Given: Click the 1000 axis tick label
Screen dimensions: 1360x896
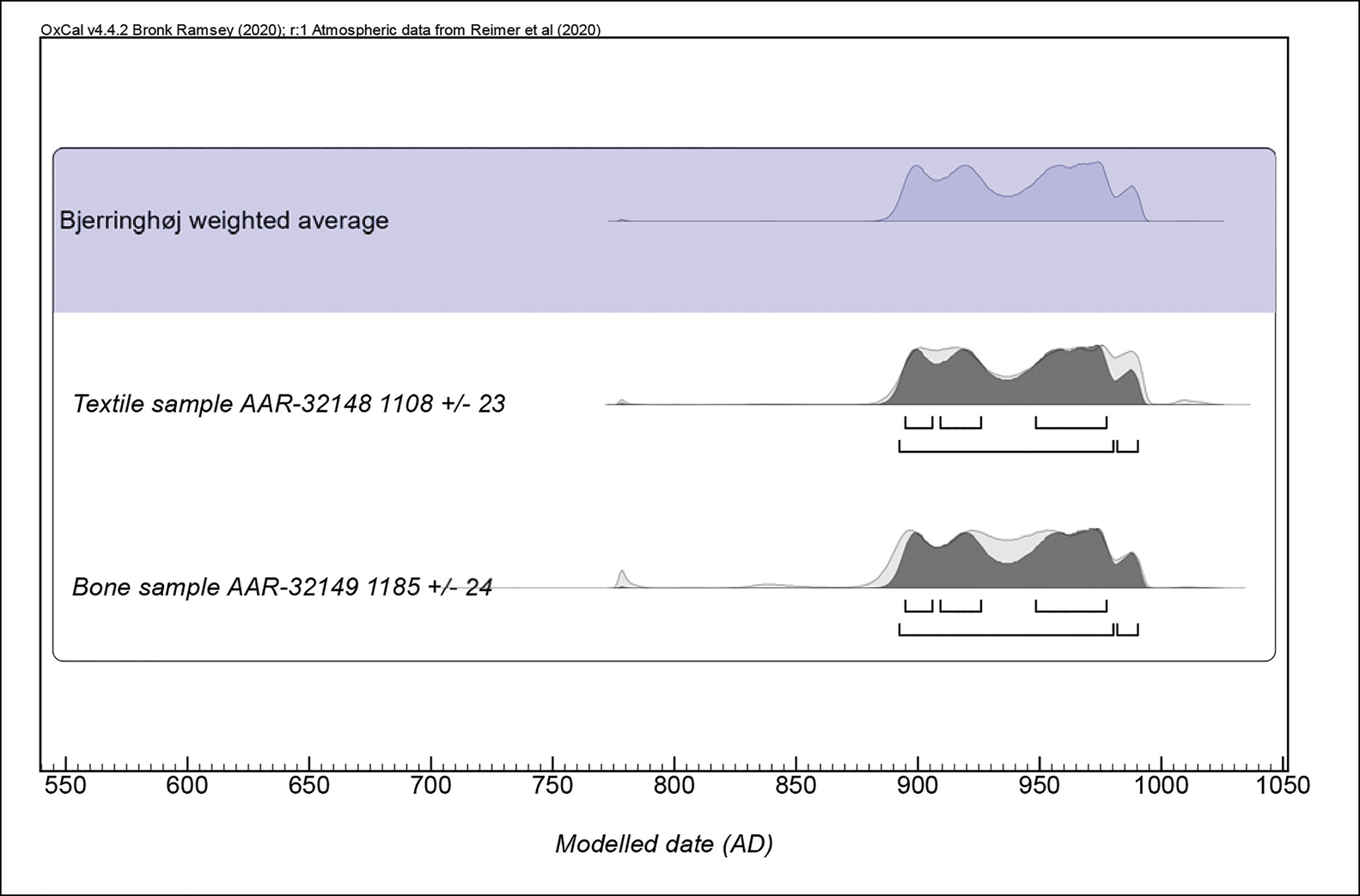Looking at the screenshot, I should (1161, 785).
